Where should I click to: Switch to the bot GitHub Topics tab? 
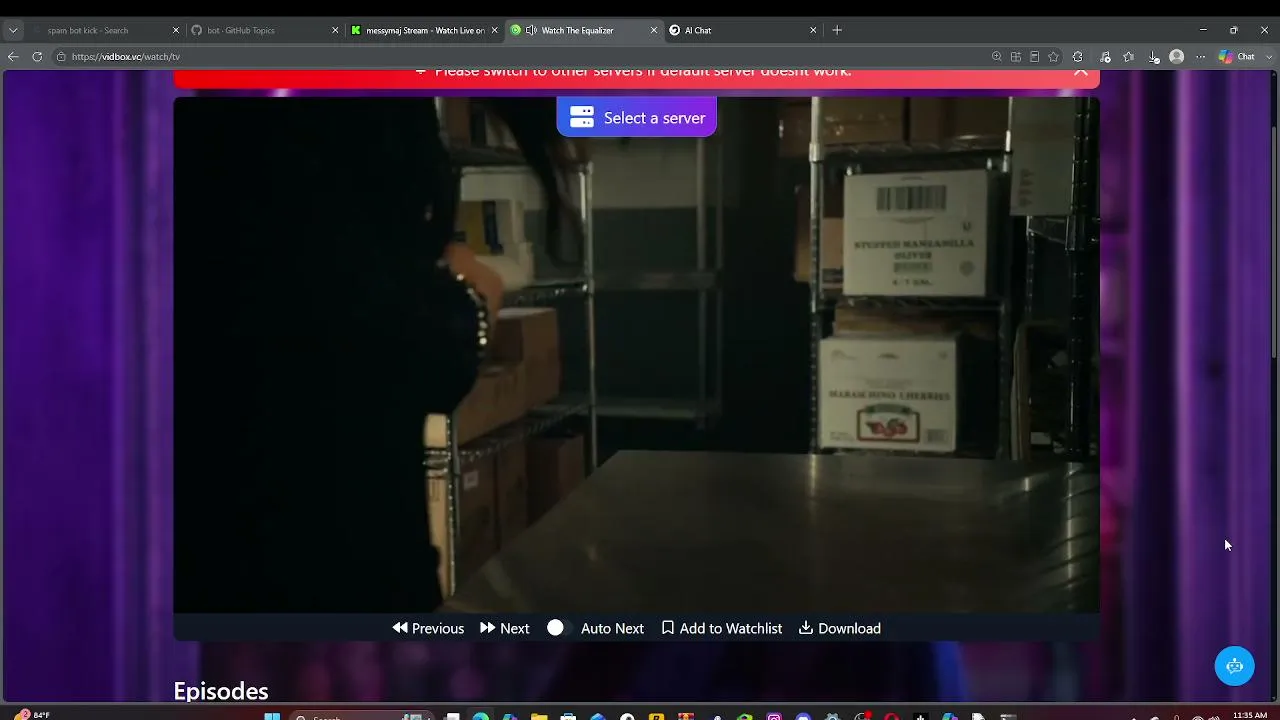pyautogui.click(x=265, y=30)
